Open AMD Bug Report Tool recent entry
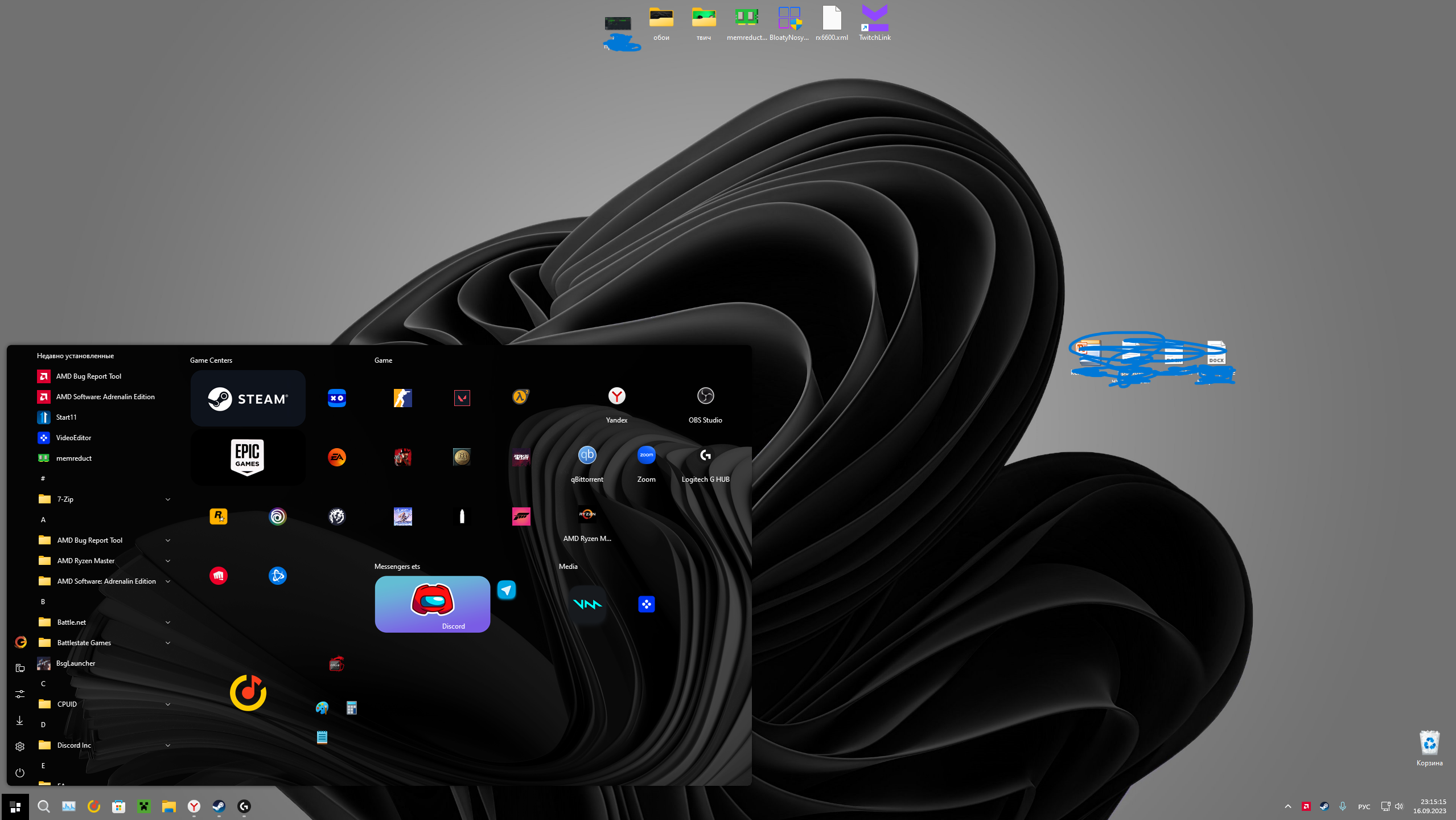This screenshot has height=820, width=1456. point(89,376)
